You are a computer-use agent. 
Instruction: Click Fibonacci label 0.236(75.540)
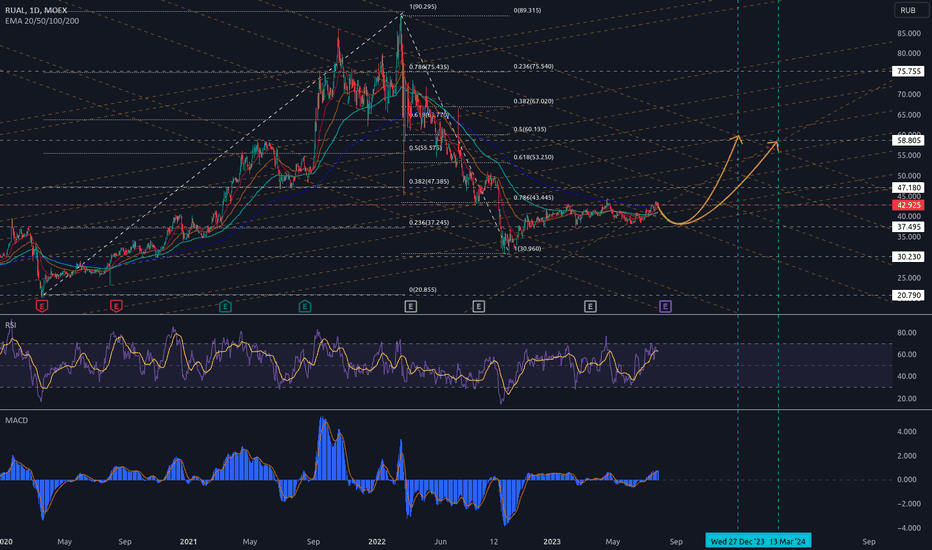click(x=533, y=66)
